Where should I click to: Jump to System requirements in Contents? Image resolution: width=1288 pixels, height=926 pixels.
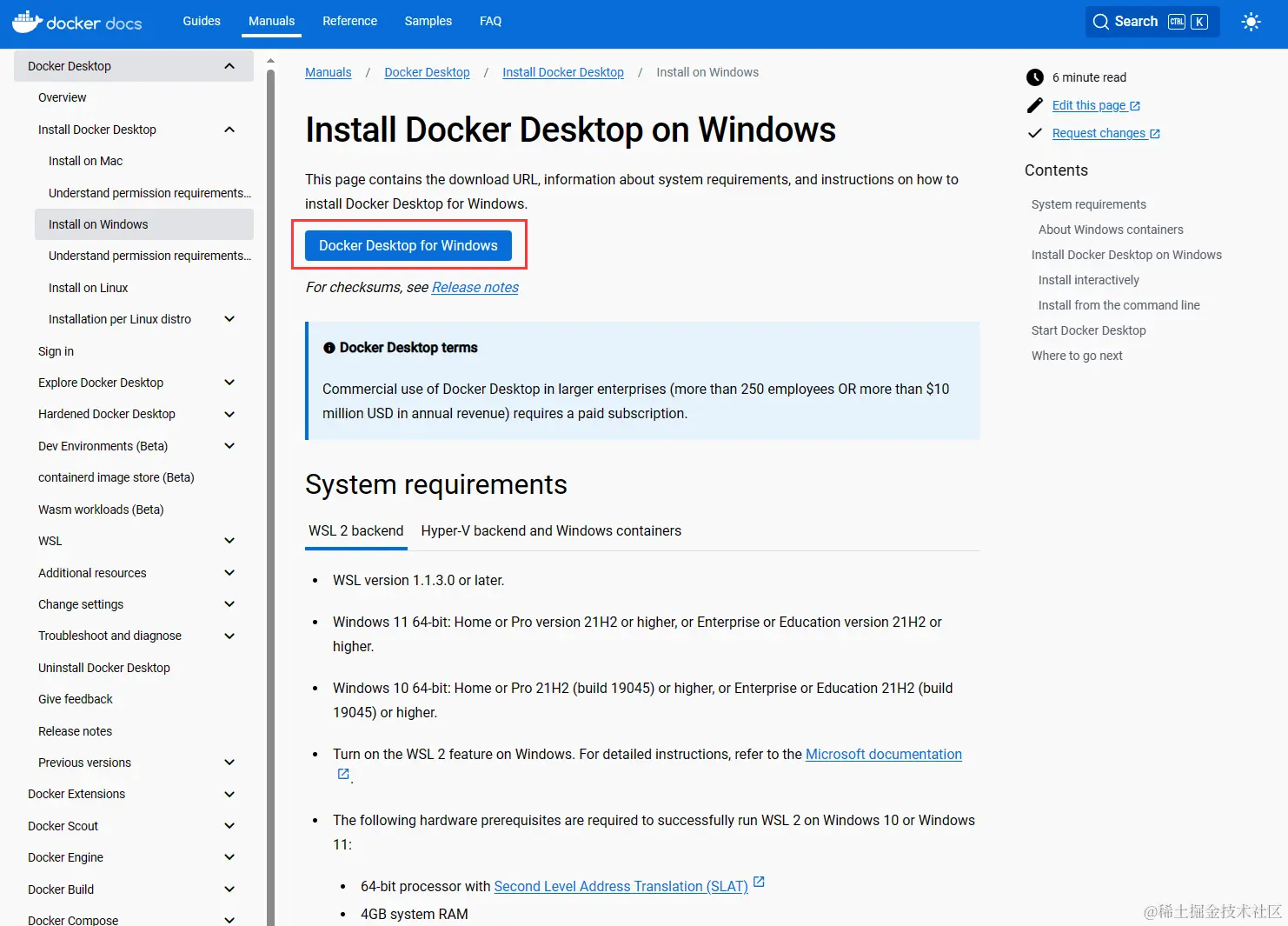click(1088, 204)
